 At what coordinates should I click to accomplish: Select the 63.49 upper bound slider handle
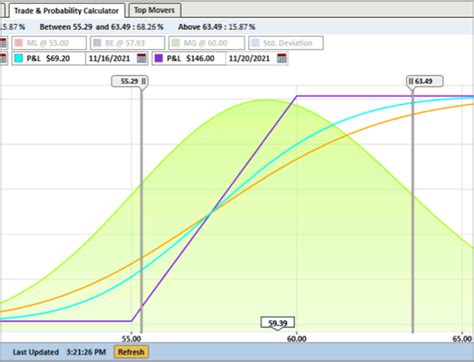(x=425, y=81)
